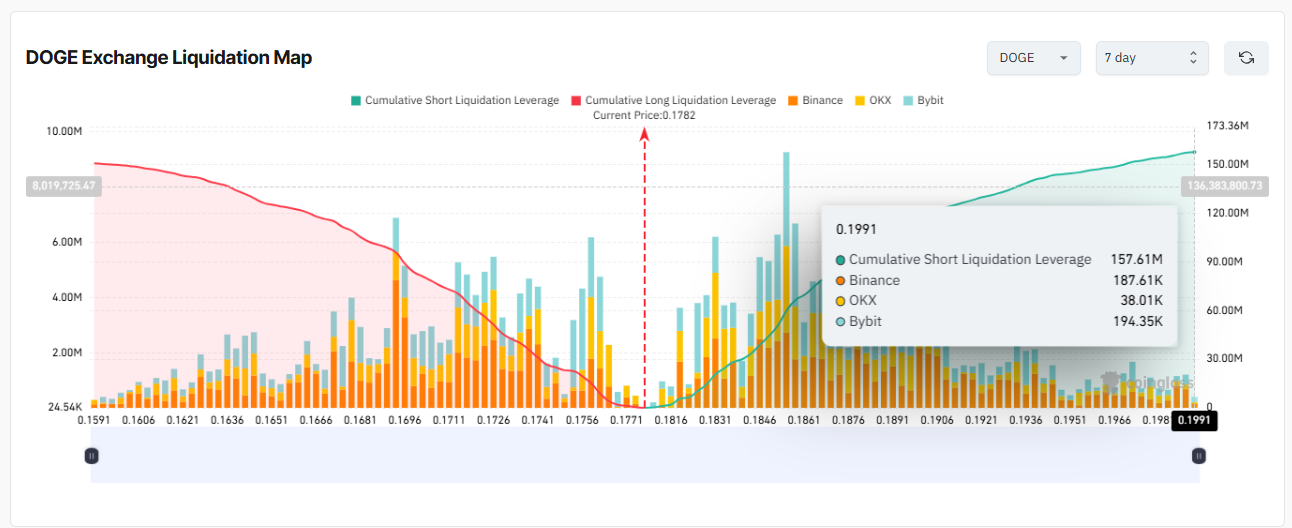Viewport: 1292px width, 528px height.
Task: Toggle Cumulative Long Liquidation Leverage legend
Action: pyautogui.click(x=673, y=100)
